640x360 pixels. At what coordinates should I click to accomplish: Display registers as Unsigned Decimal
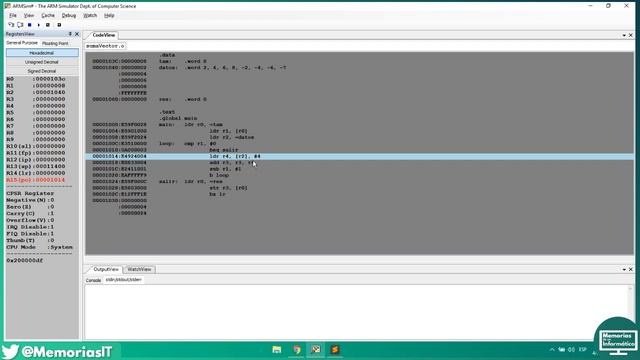[x=42, y=62]
